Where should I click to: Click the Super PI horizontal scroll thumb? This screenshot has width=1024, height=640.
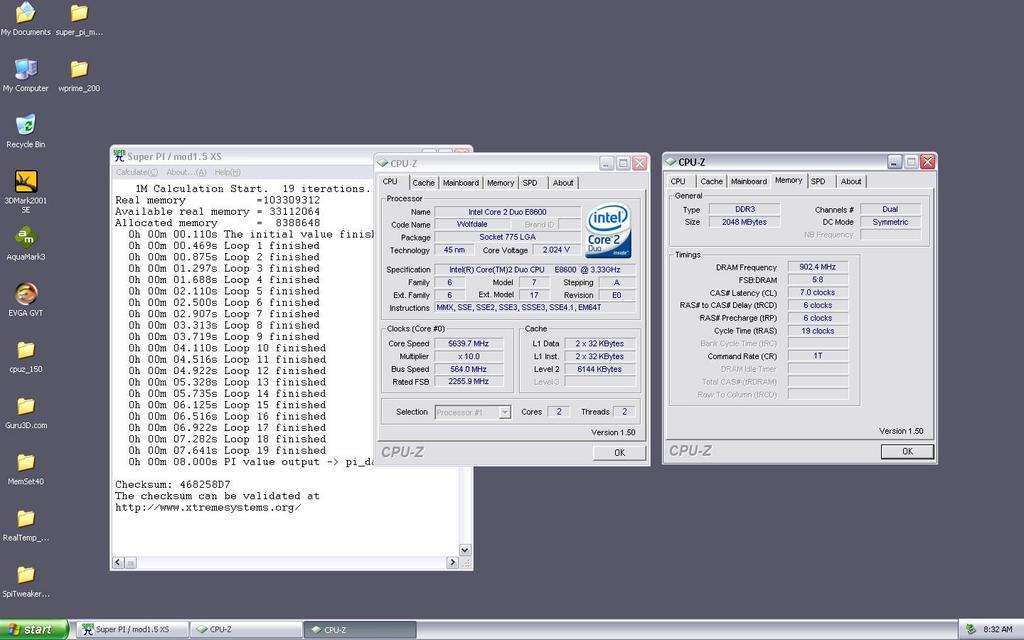click(x=131, y=562)
